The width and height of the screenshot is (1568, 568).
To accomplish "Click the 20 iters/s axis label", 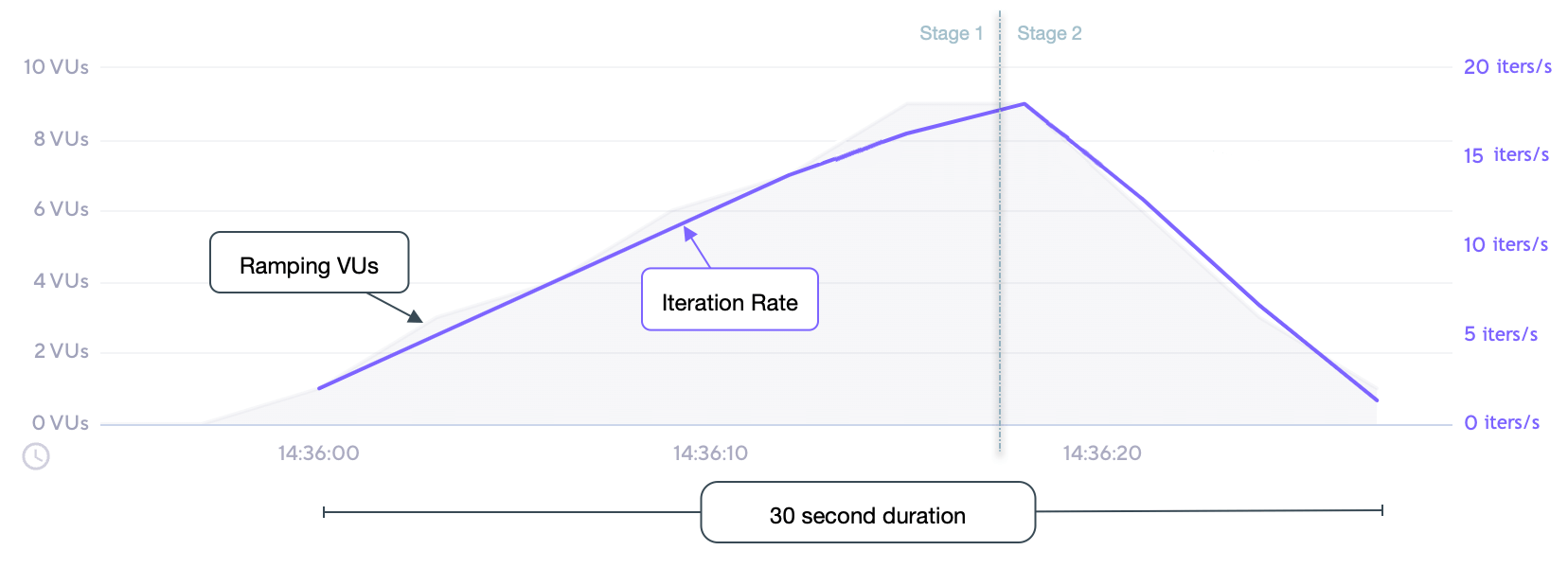I will tap(1507, 67).
